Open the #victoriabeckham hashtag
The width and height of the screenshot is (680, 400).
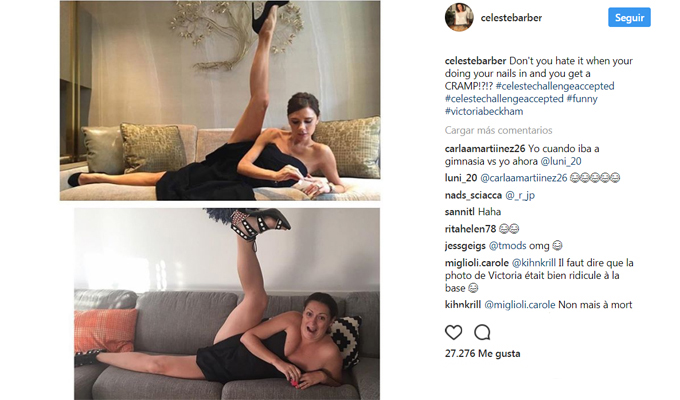484,111
